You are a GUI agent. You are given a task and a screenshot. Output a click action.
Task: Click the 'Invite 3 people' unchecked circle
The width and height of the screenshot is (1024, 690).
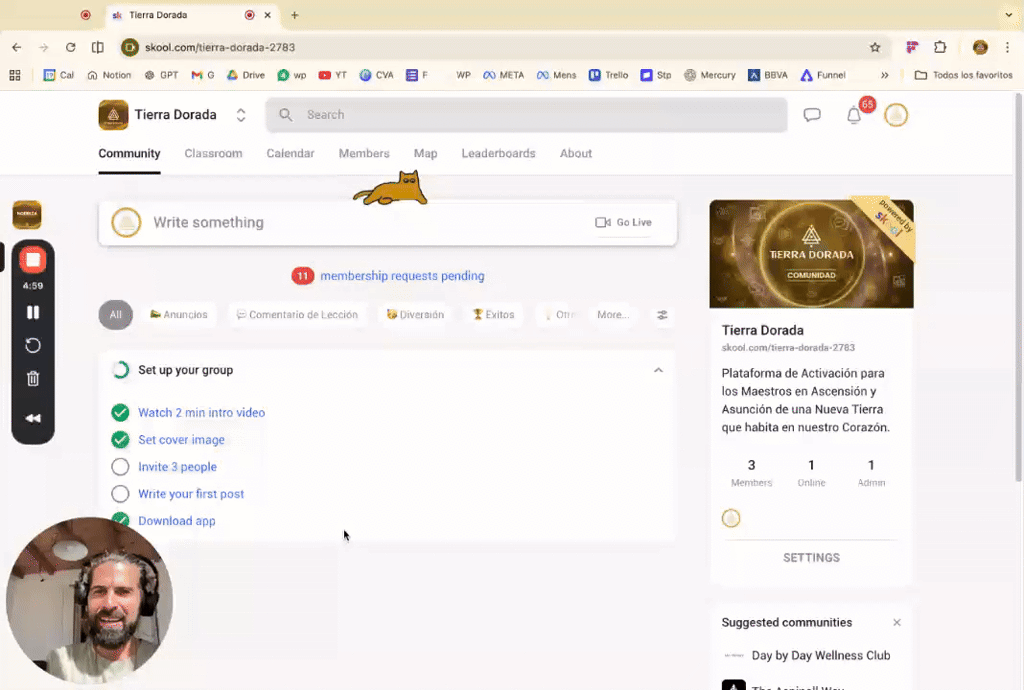pos(120,467)
